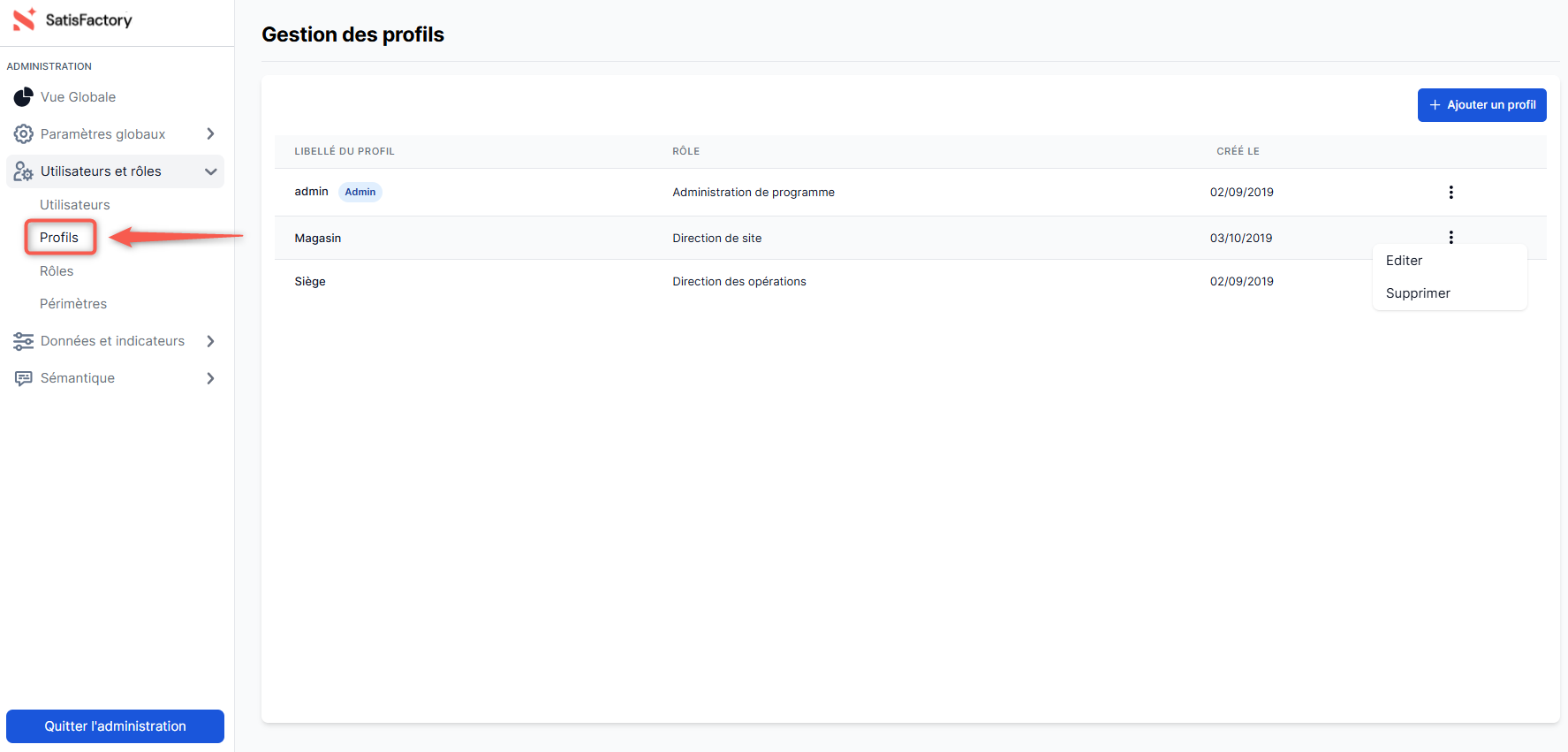Image resolution: width=1568 pixels, height=752 pixels.
Task: Expand the Paramètres globaux chevron
Action: coord(210,134)
